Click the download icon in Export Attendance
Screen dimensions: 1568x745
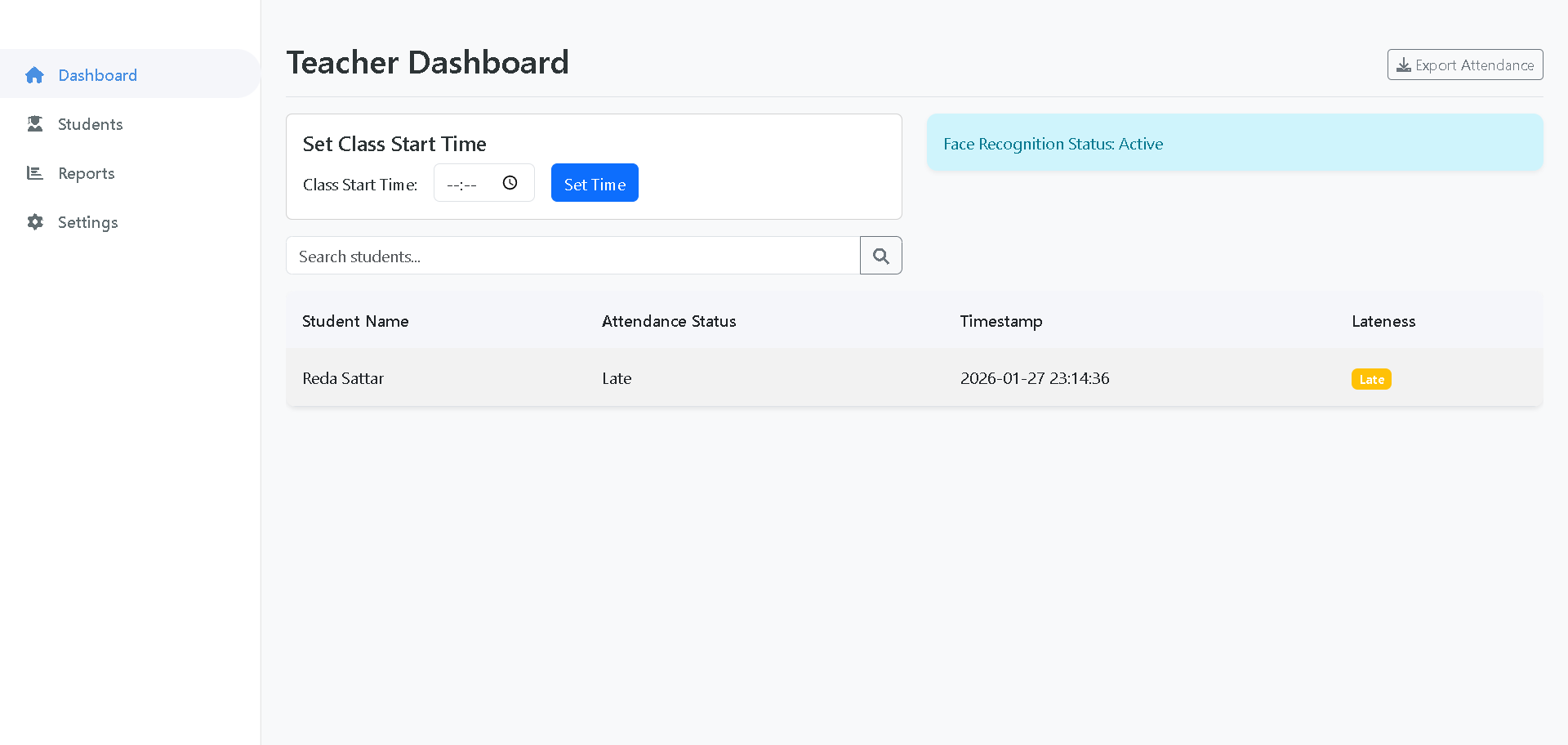tap(1403, 65)
